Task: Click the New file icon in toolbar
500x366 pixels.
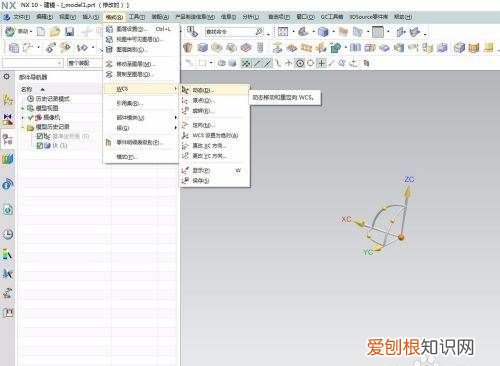Action: pos(41,32)
